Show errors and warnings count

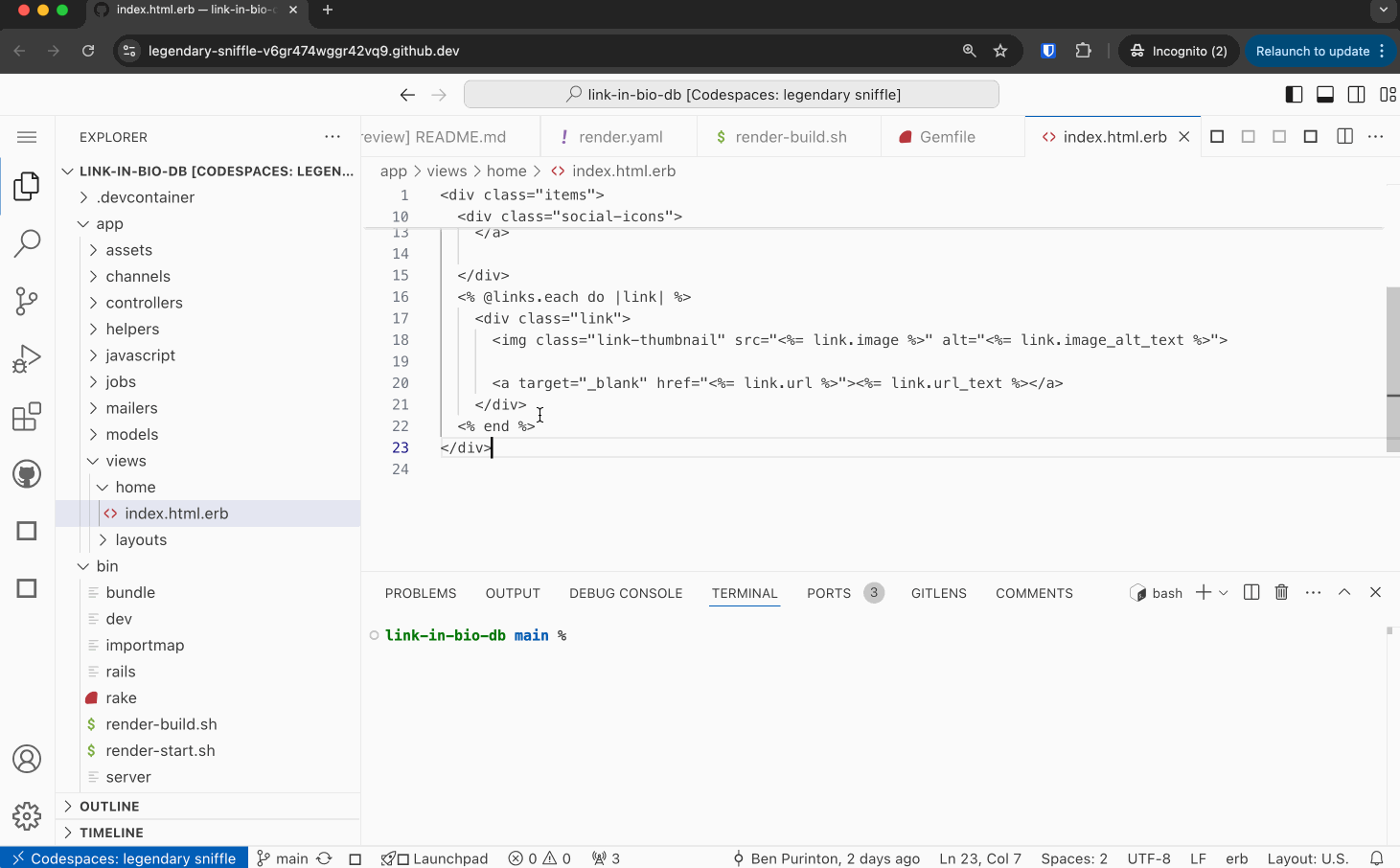pos(539,858)
